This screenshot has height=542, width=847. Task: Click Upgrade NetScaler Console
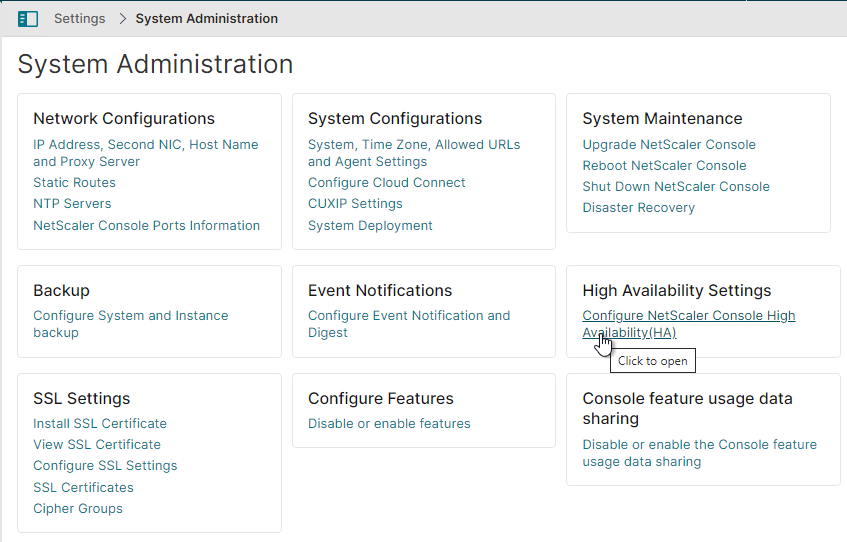[669, 145]
